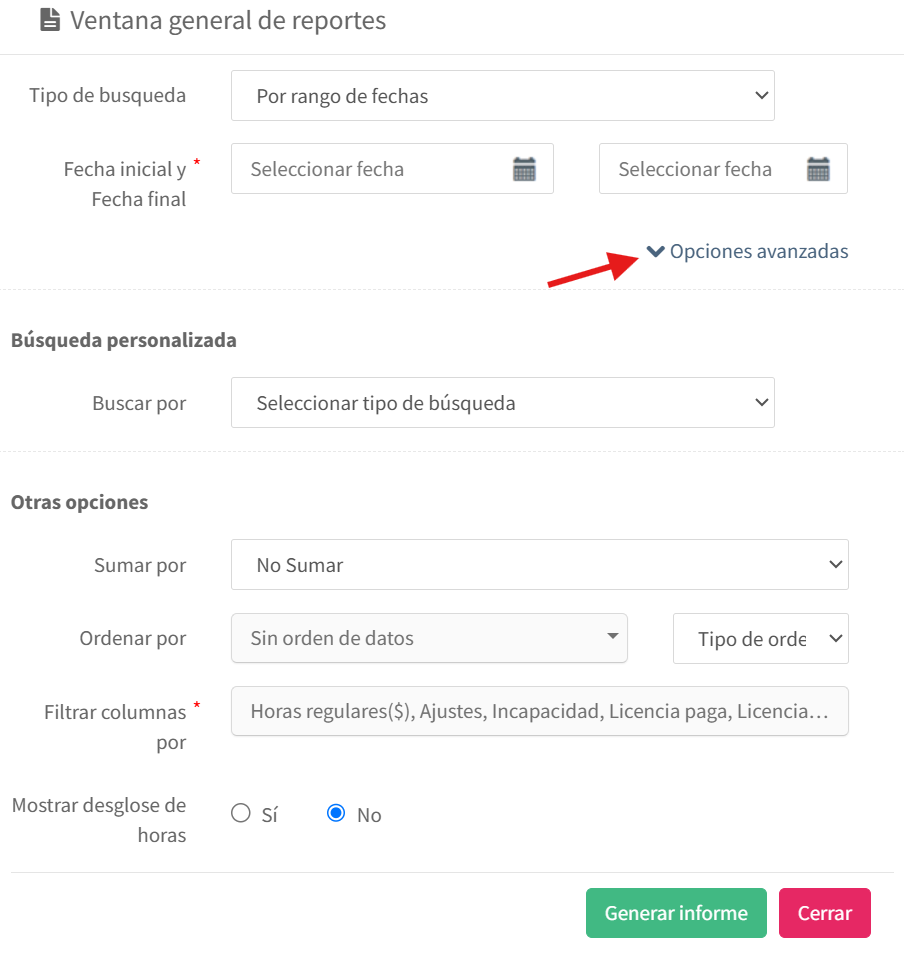Open the calendar icon for the end date
The width and height of the screenshot is (904, 955).
point(818,169)
